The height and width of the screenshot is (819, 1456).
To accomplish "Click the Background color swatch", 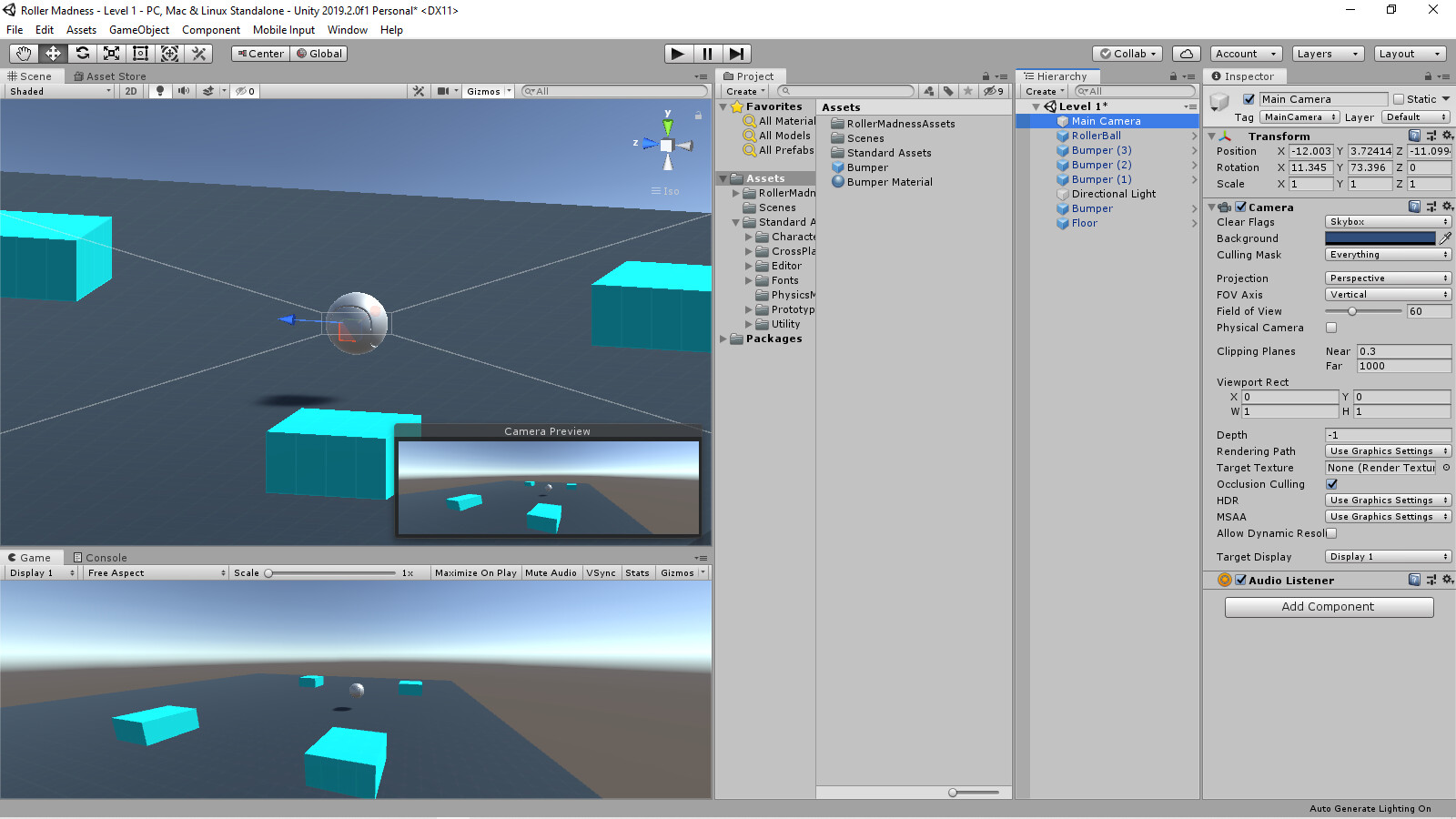I will click(x=1380, y=238).
